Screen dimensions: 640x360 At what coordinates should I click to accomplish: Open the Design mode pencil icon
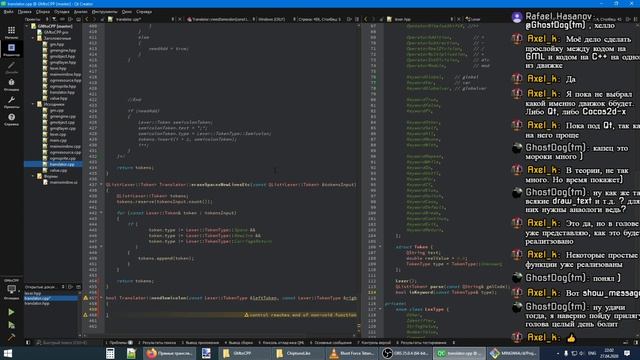11,65
